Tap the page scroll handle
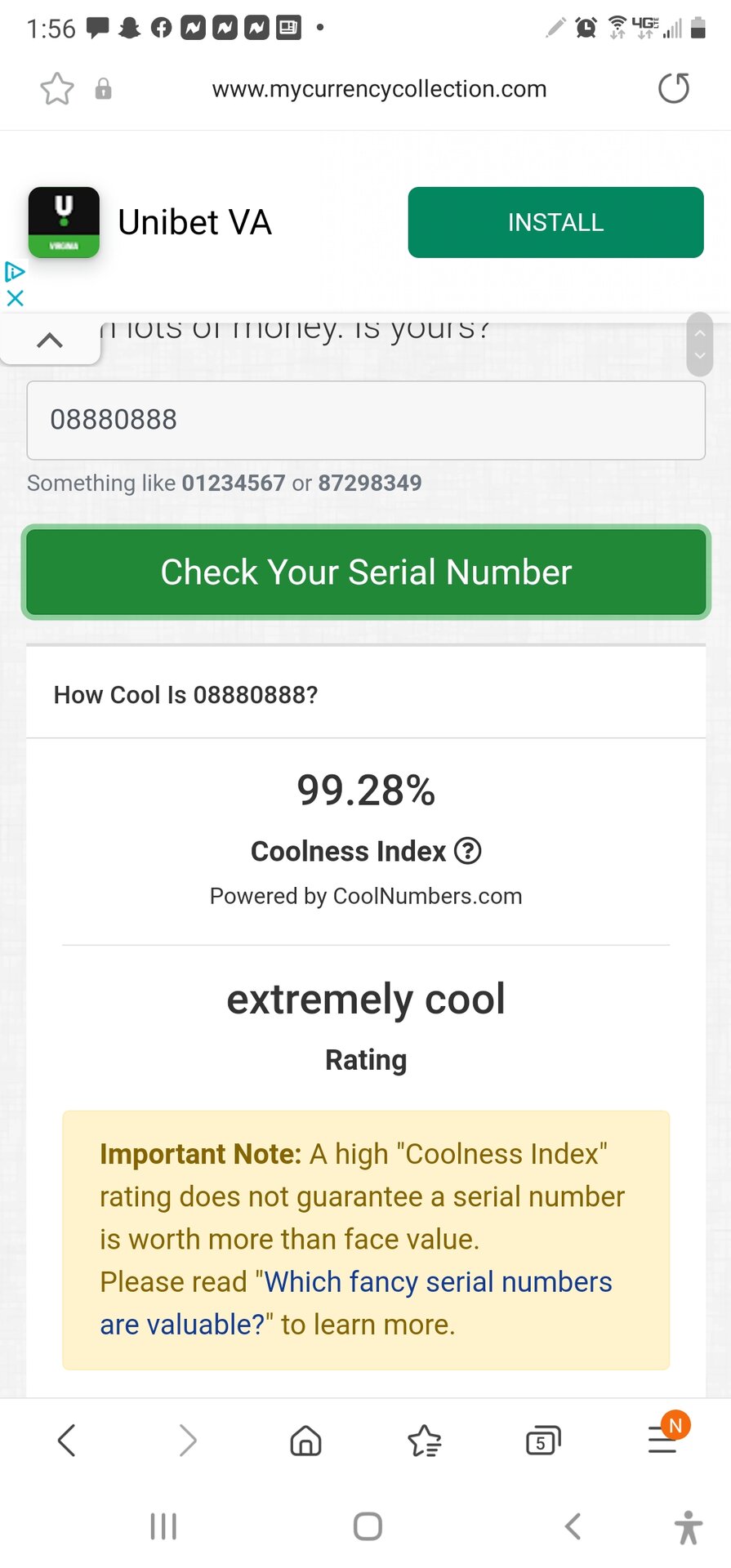Image resolution: width=731 pixels, height=1568 pixels. pos(699,345)
